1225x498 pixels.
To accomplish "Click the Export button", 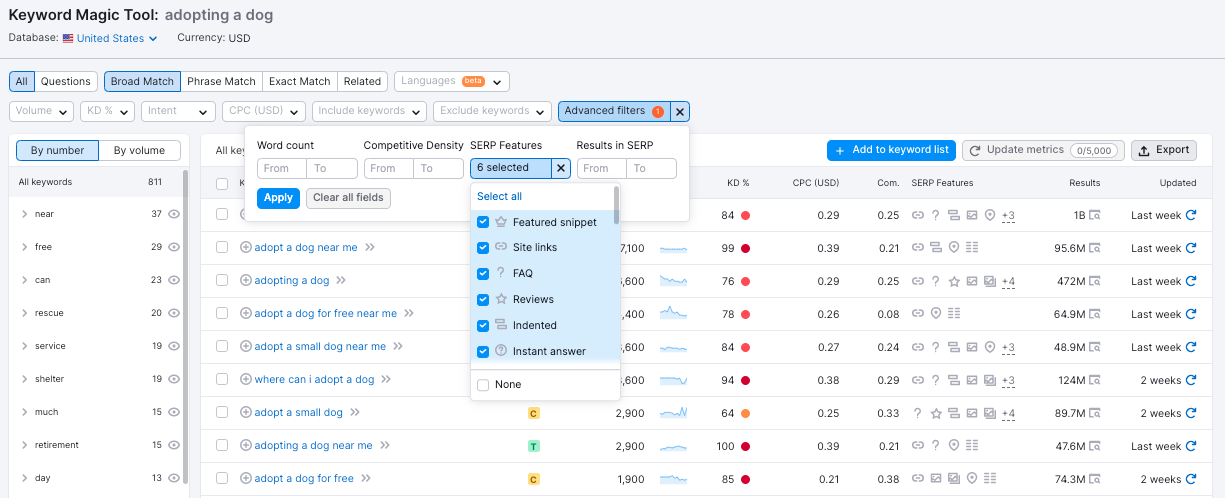I will coord(1163,150).
